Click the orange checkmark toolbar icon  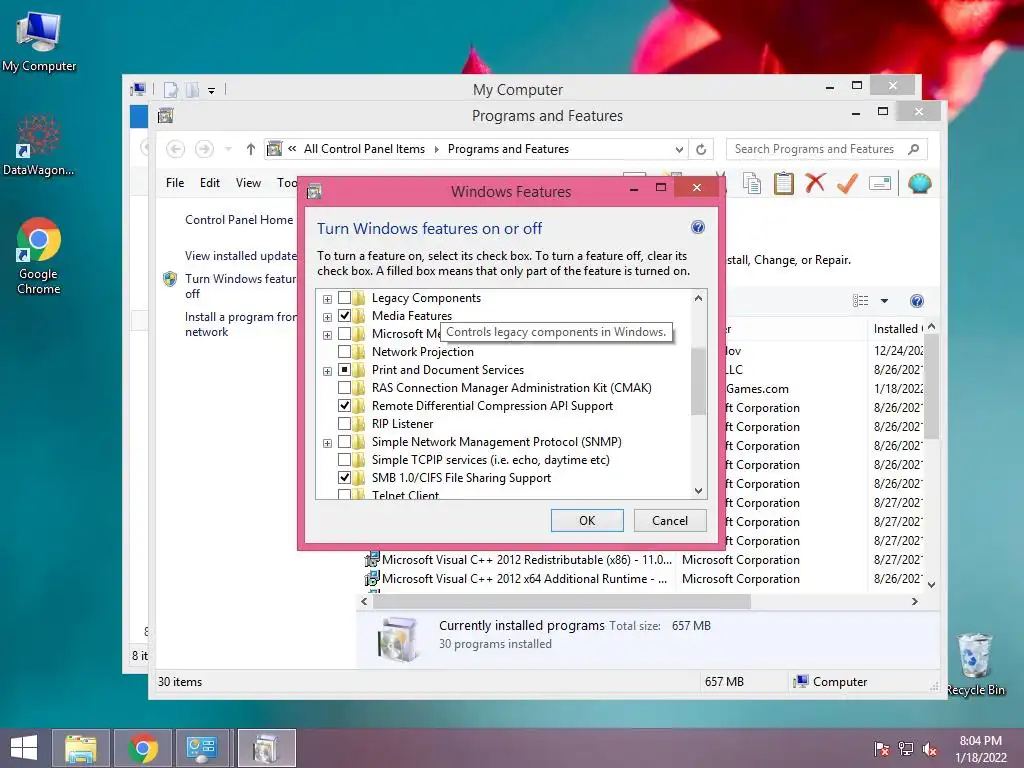coord(847,184)
